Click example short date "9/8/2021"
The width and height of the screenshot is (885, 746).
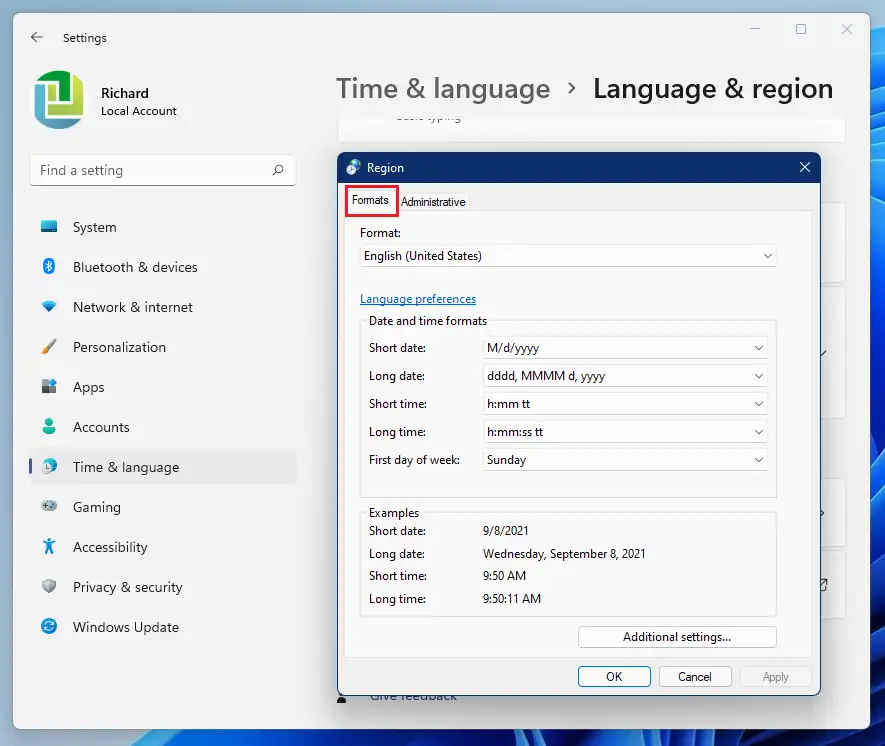tap(506, 530)
